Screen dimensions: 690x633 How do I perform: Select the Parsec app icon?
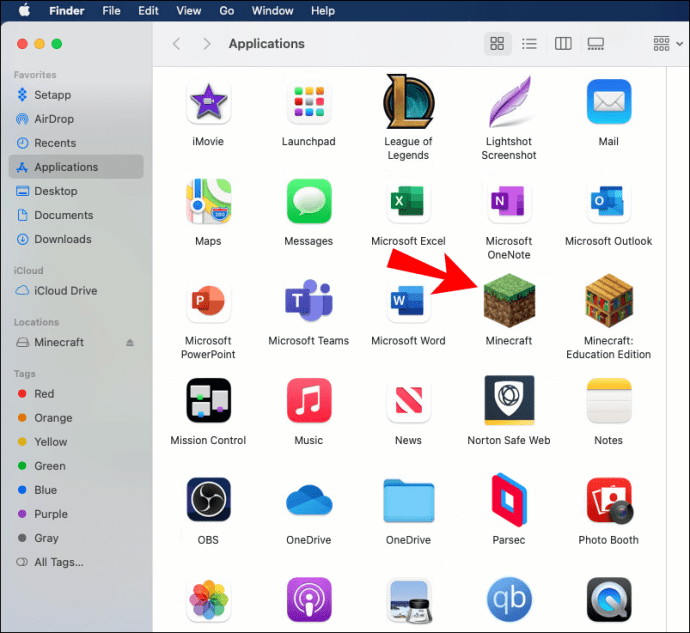[509, 500]
